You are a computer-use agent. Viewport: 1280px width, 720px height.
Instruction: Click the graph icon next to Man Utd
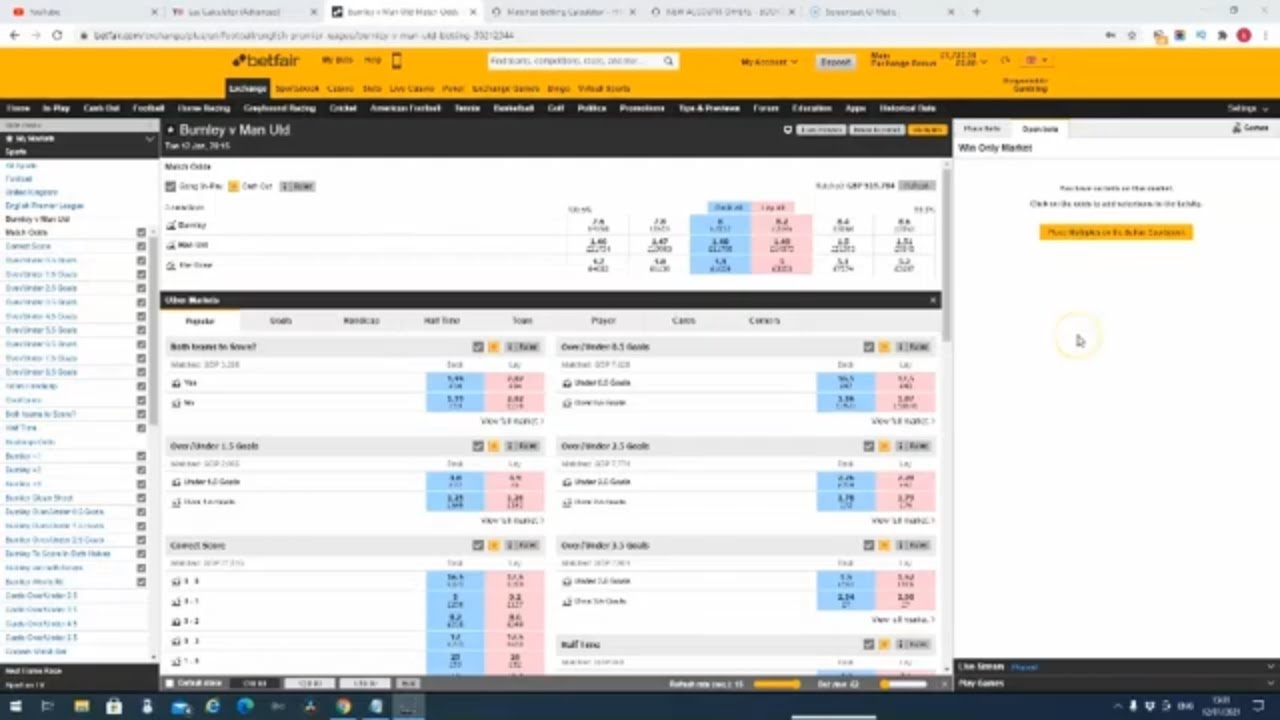171,245
